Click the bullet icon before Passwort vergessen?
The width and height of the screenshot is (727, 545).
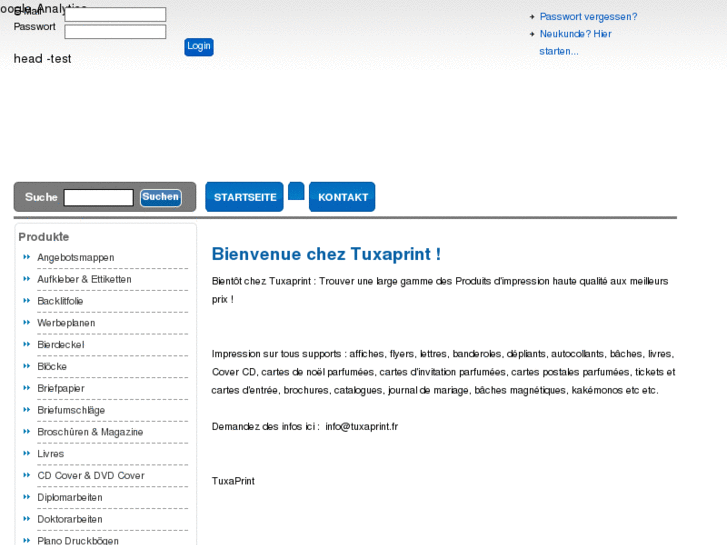(532, 17)
